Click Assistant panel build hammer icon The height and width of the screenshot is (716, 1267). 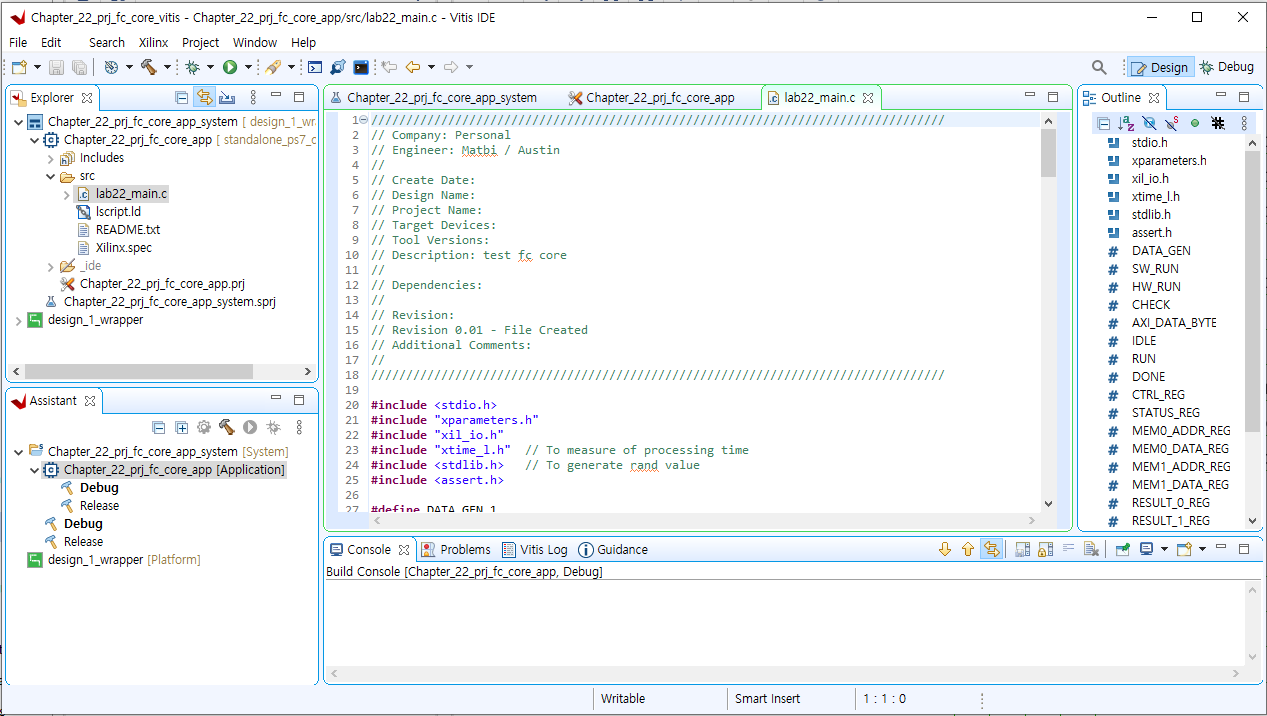[227, 427]
